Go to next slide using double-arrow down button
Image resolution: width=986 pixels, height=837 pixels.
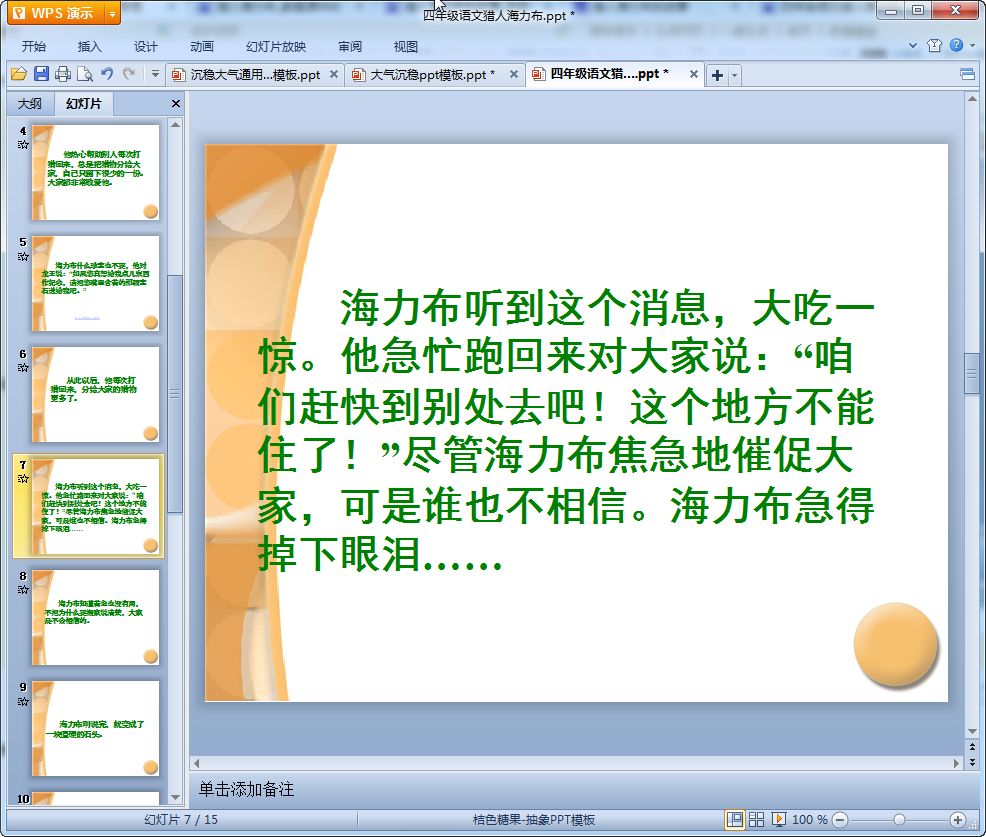972,762
